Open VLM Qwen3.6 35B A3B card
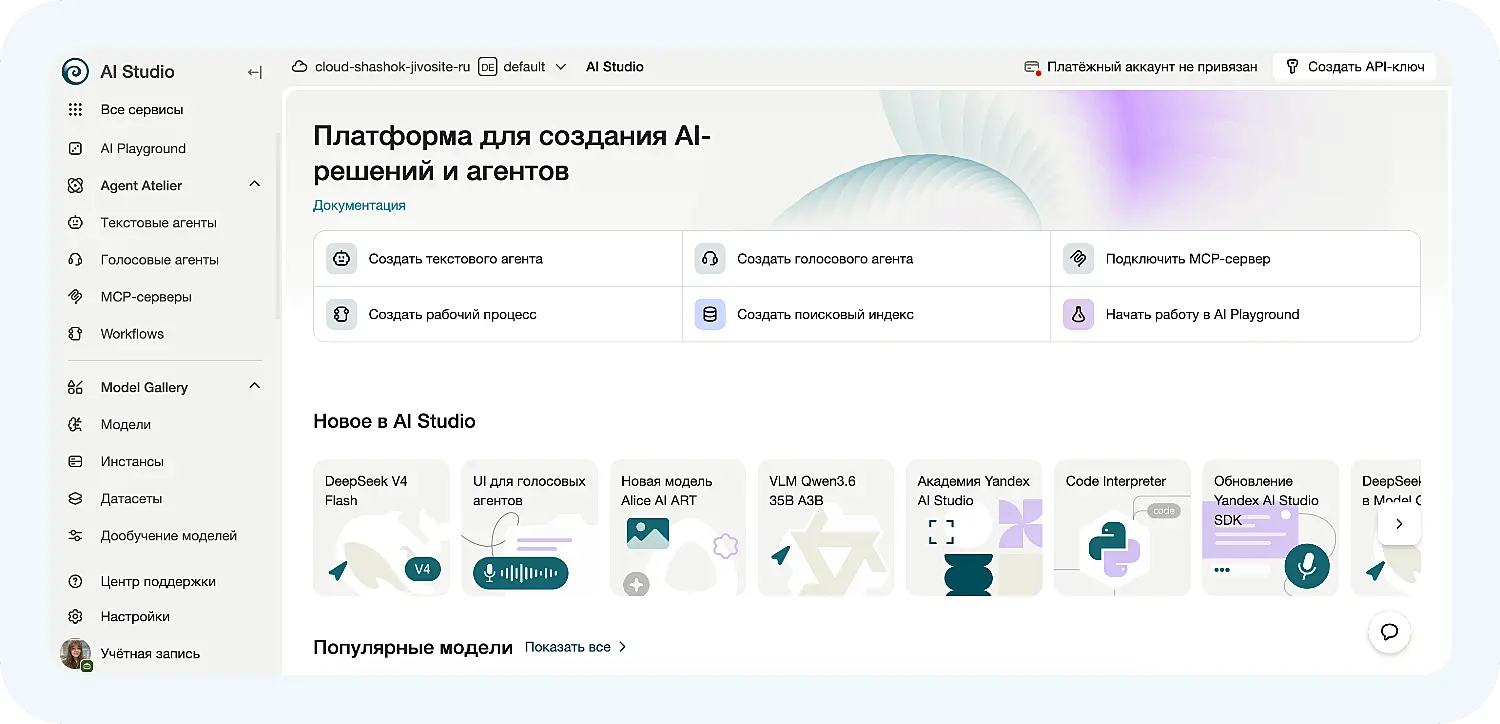Viewport: 1500px width, 724px height. coord(825,528)
